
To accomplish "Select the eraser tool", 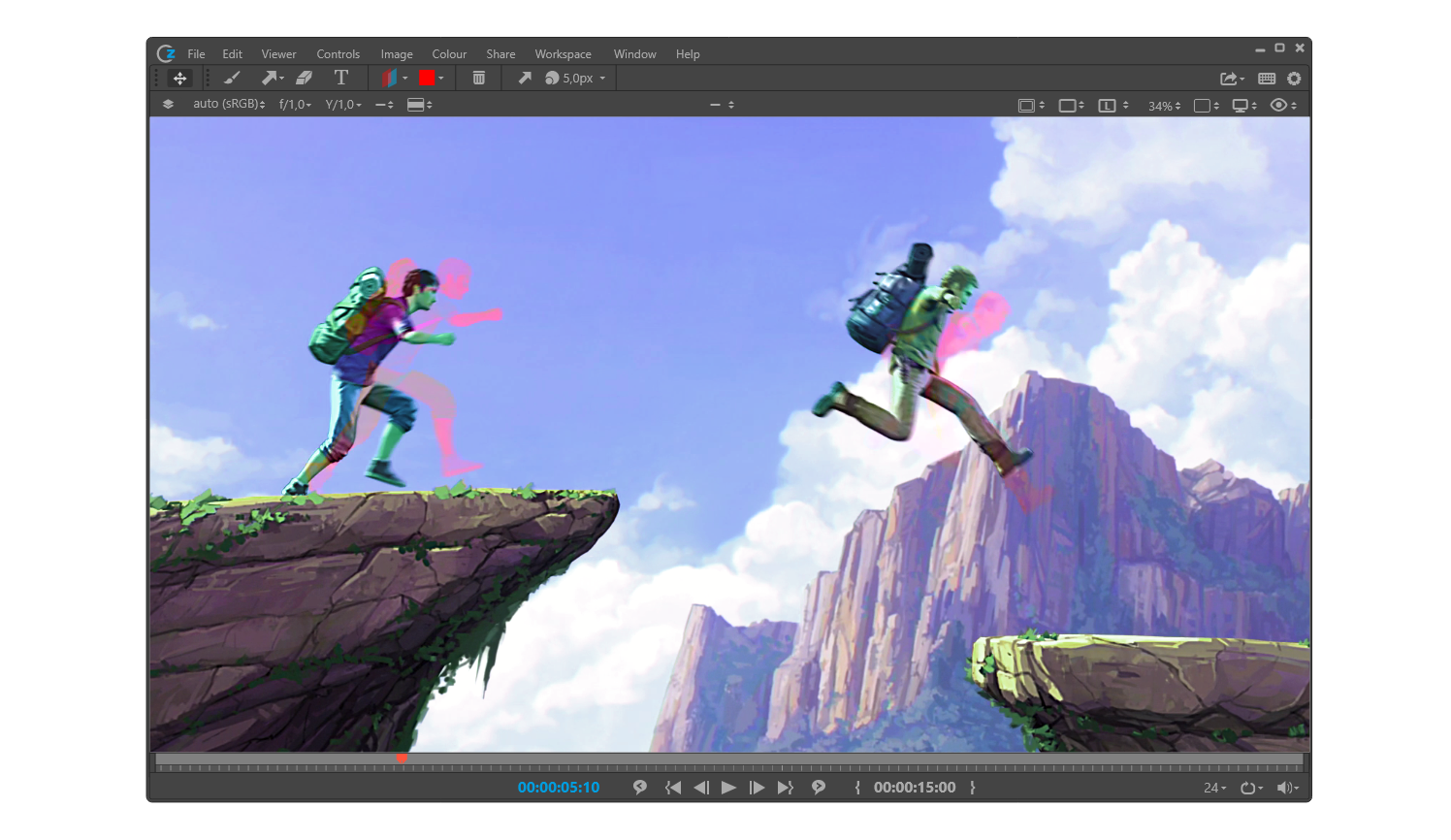I will (x=304, y=78).
